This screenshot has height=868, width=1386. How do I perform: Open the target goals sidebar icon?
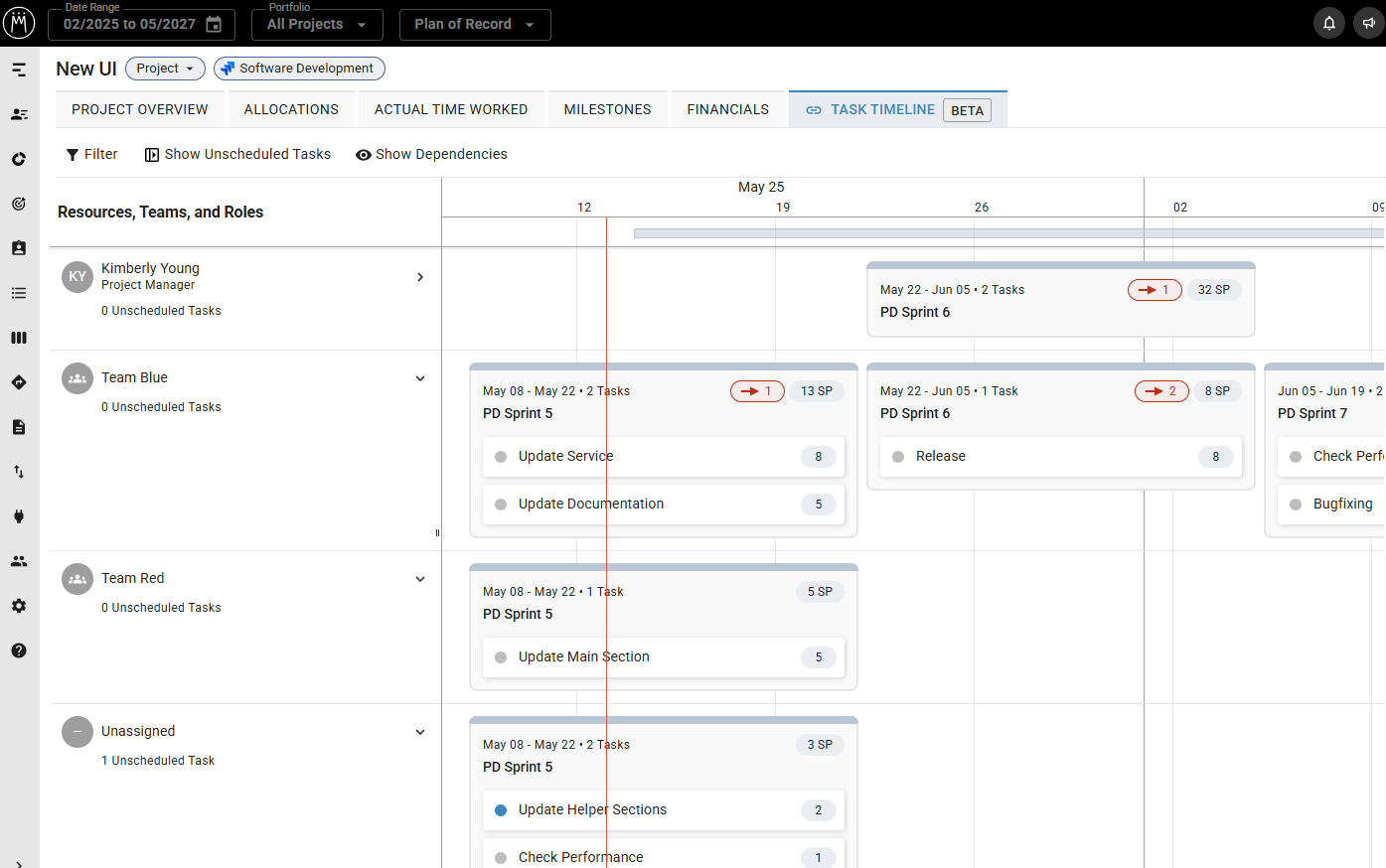(x=19, y=204)
